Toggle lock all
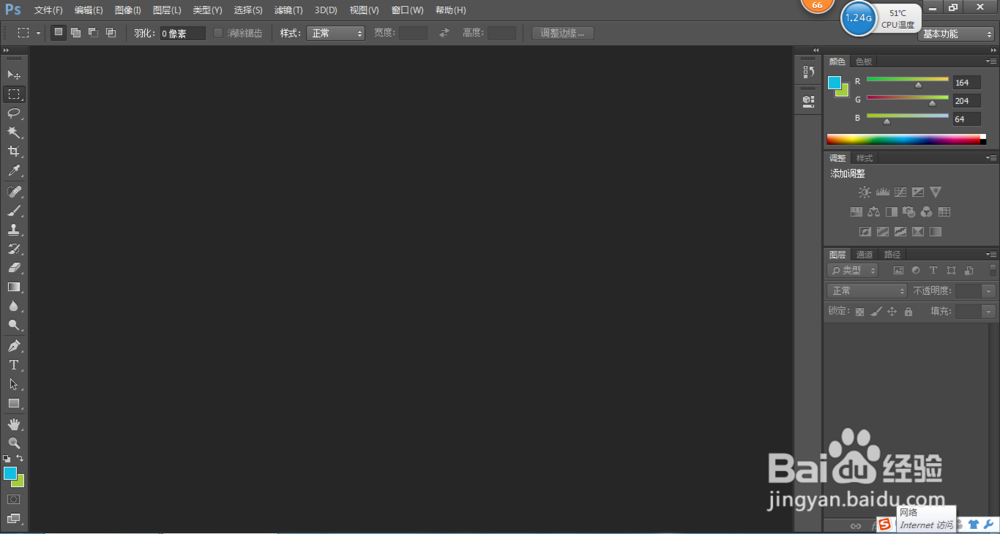The height and width of the screenshot is (534, 1000). pyautogui.click(x=908, y=312)
